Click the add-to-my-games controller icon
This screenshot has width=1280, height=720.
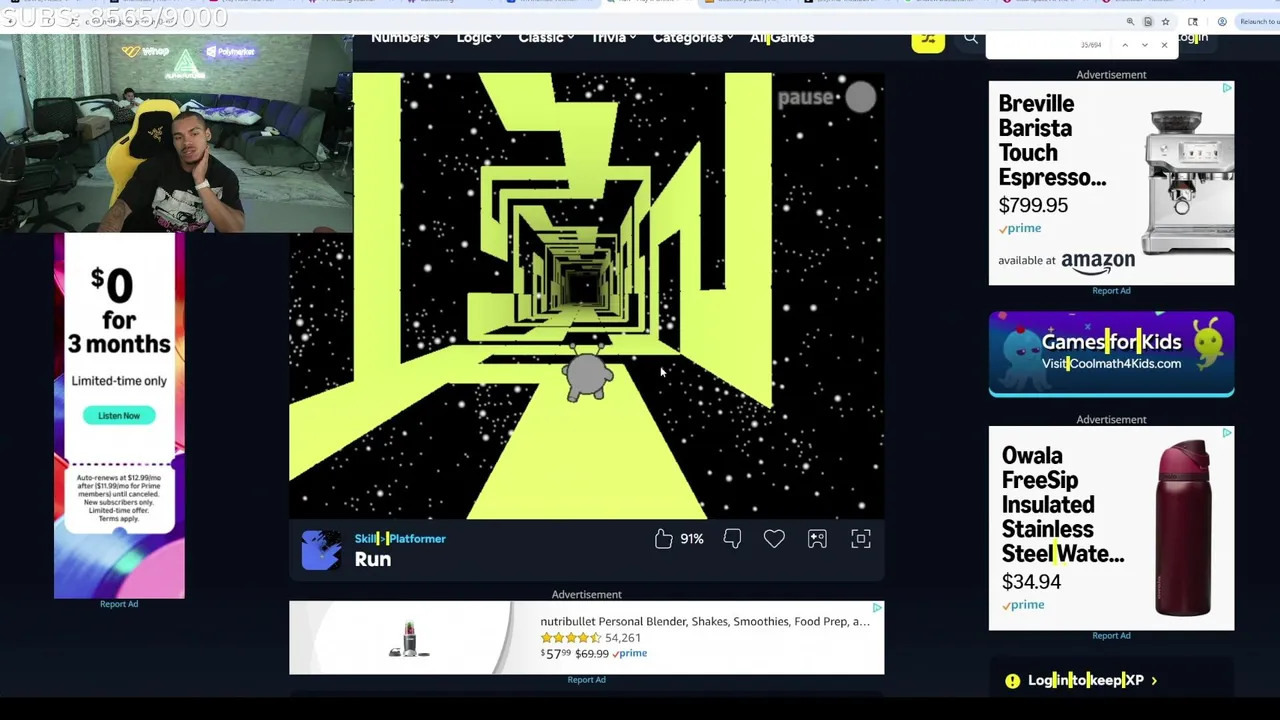(817, 539)
